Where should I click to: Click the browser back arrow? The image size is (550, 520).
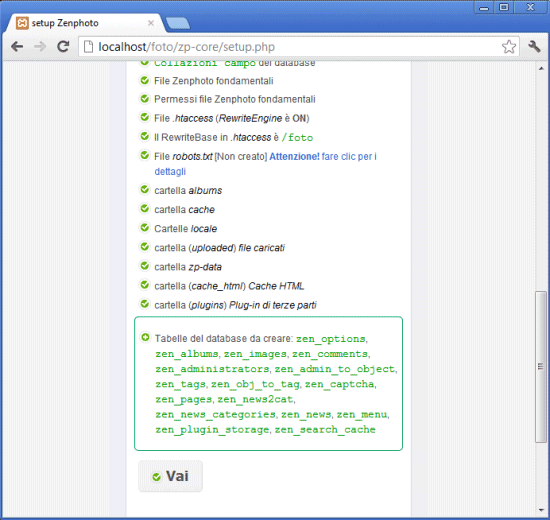(x=17, y=46)
